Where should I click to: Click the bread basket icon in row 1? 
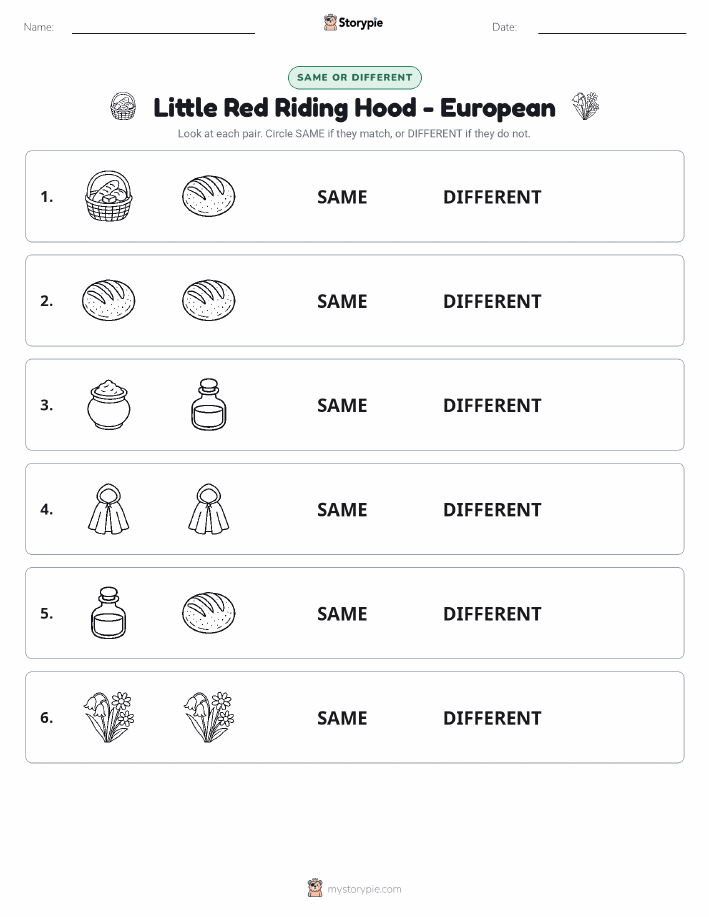coord(108,196)
